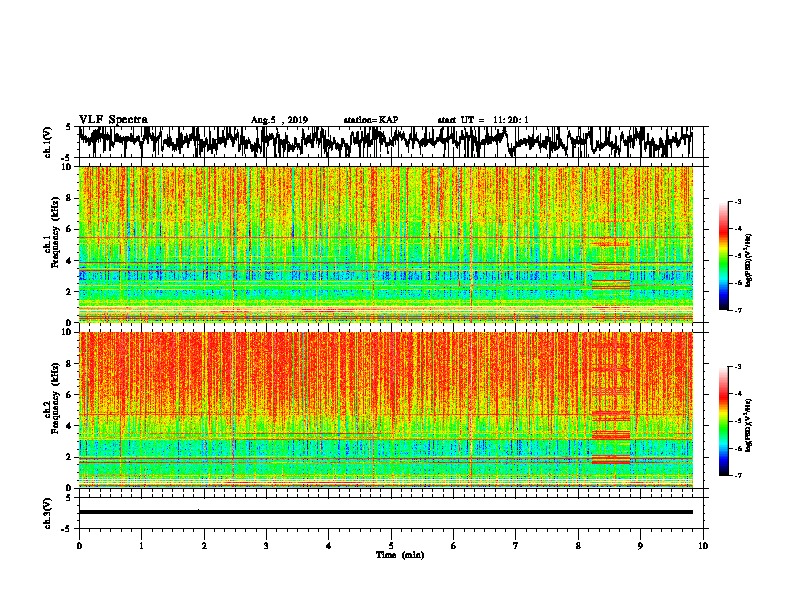Click the 'ch.1(V)' axis label at top
The height and width of the screenshot is (612, 792).
pyautogui.click(x=48, y=142)
